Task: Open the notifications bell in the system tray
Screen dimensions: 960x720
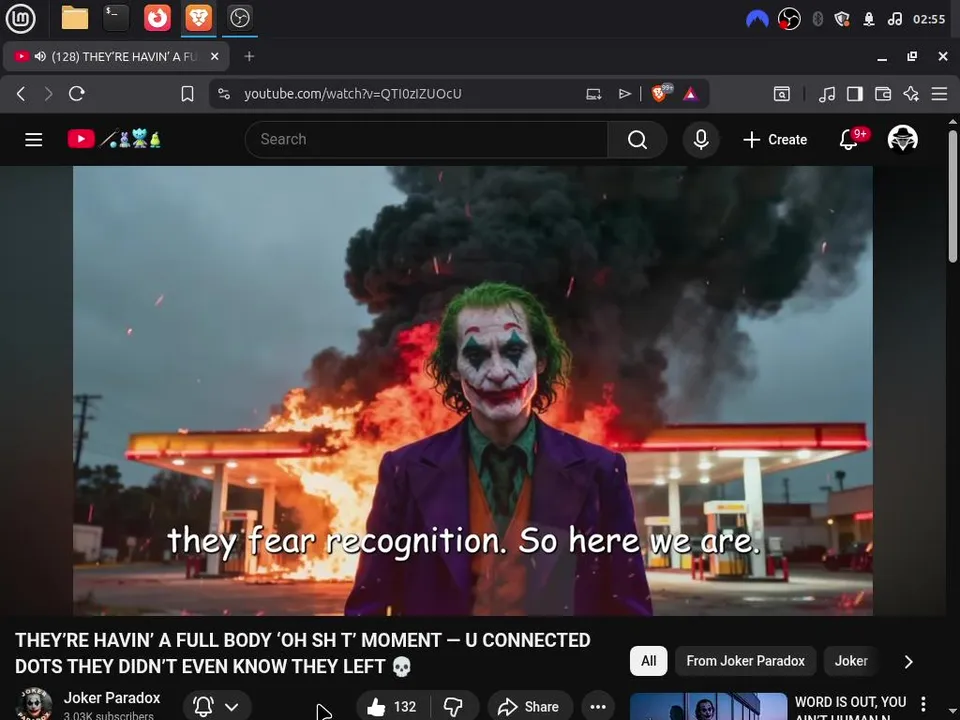Action: (868, 20)
